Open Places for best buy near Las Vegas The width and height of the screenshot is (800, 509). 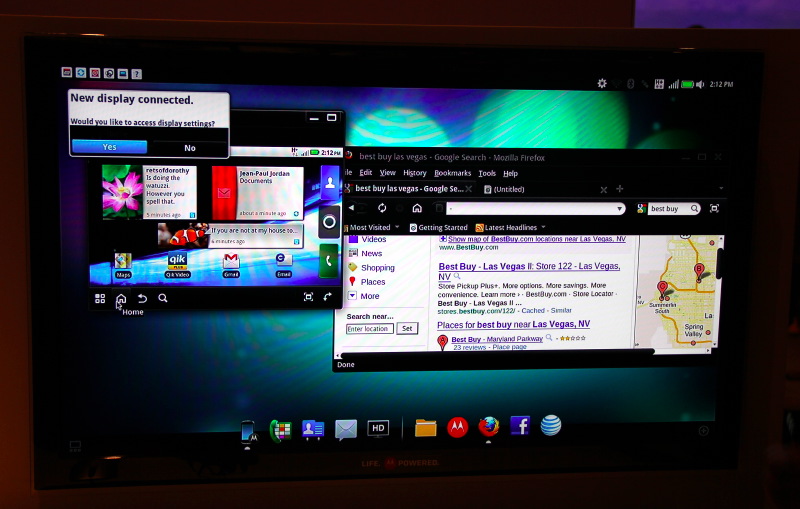pos(514,324)
